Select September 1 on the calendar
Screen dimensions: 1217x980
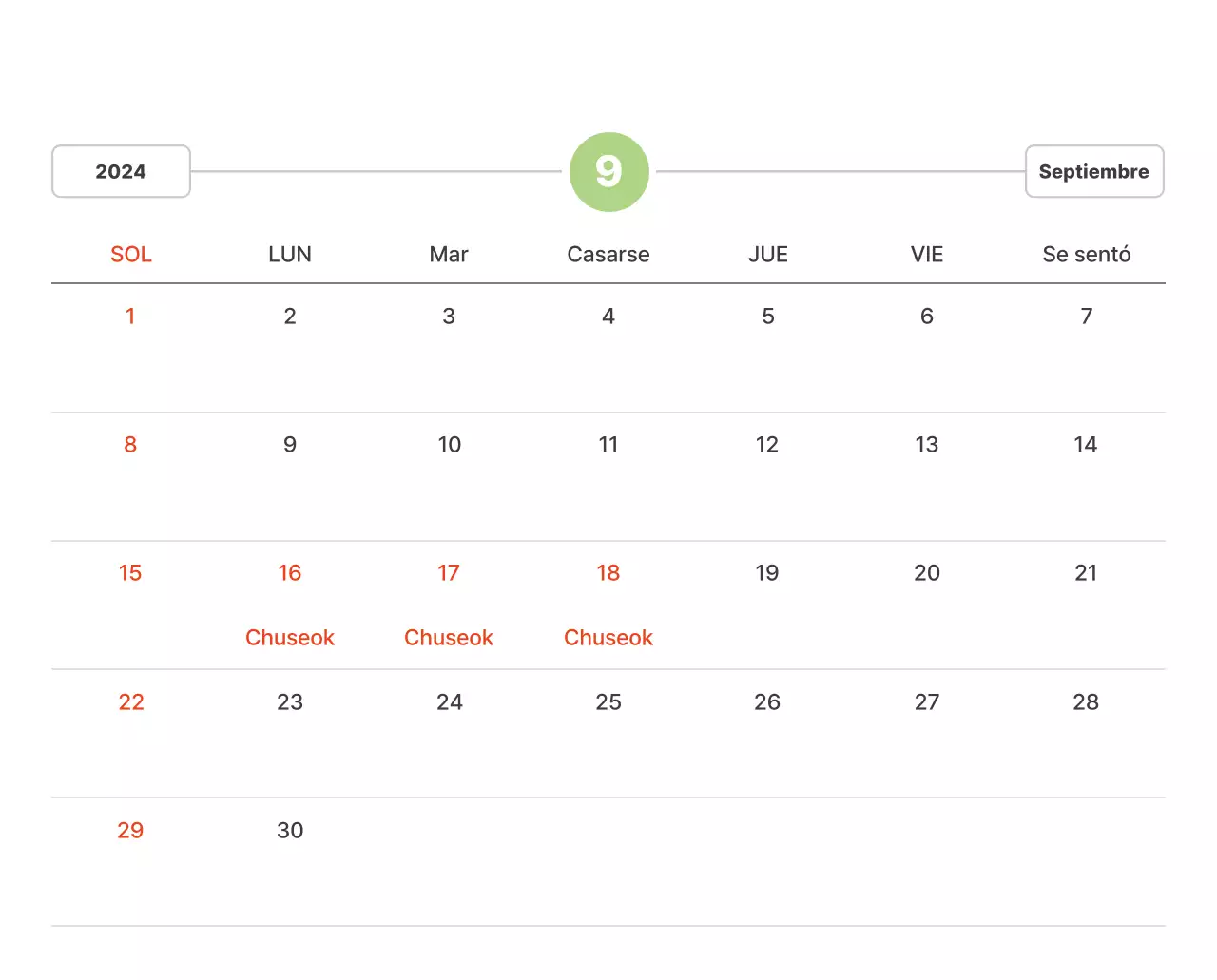coord(130,317)
